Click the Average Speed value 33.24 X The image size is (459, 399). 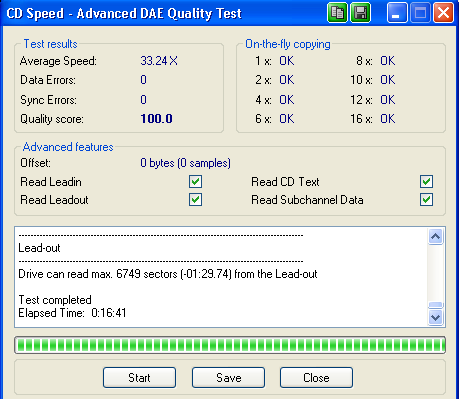coord(159,61)
